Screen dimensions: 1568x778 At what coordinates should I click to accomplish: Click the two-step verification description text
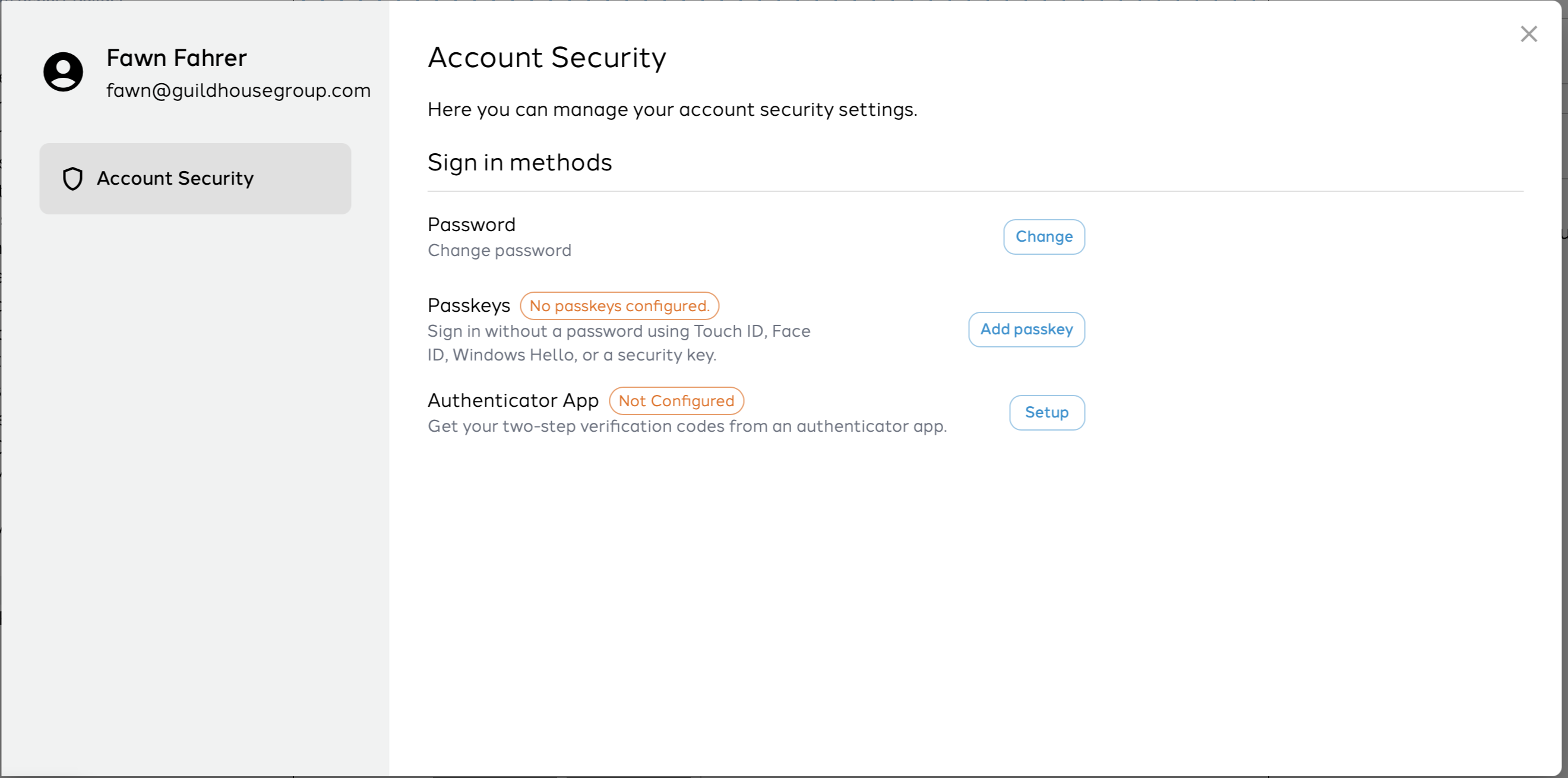pyautogui.click(x=687, y=426)
